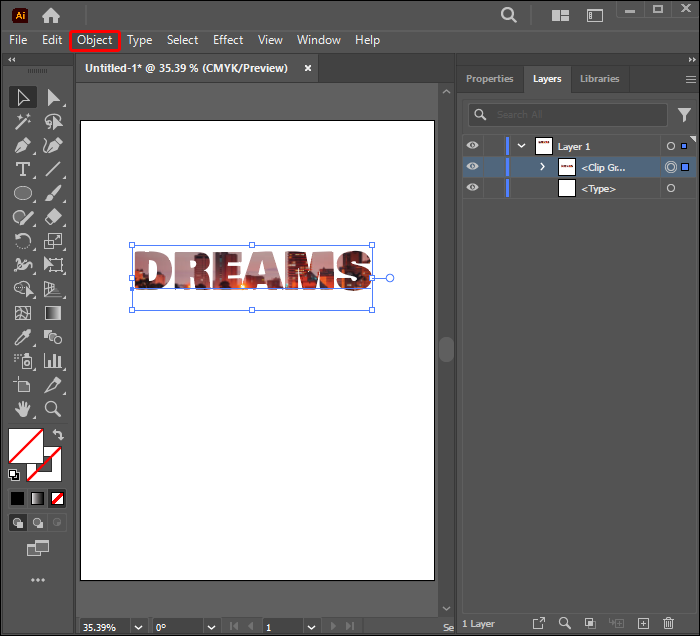Click the Zoom tool in toolbar
This screenshot has height=636, width=700.
pyautogui.click(x=53, y=409)
